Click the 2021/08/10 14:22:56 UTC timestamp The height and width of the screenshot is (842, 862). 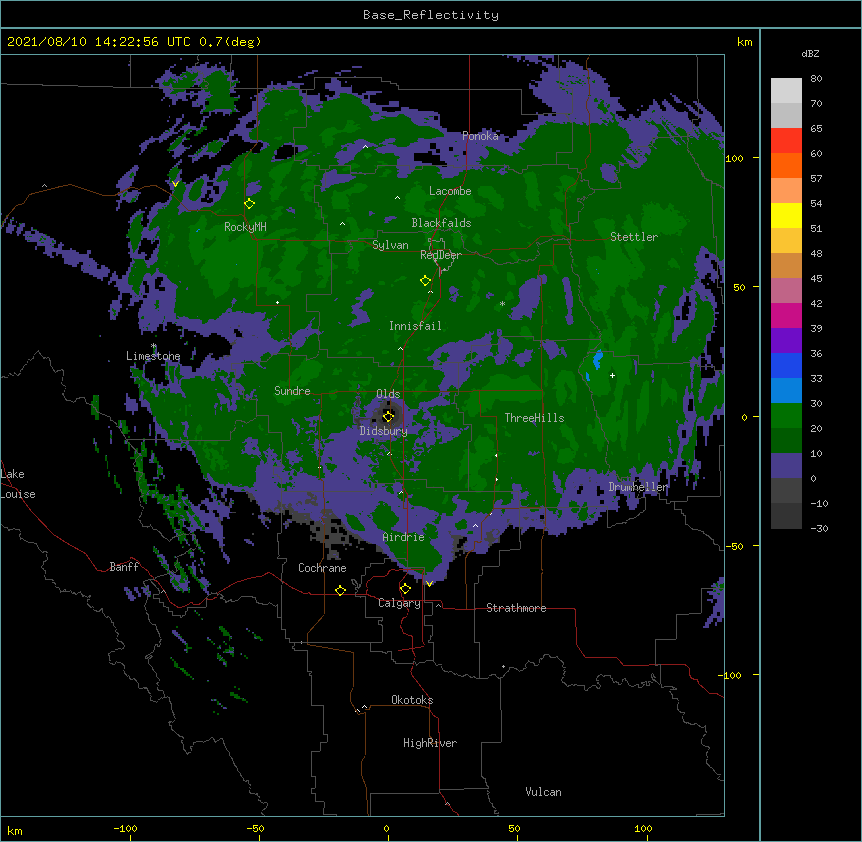98,42
